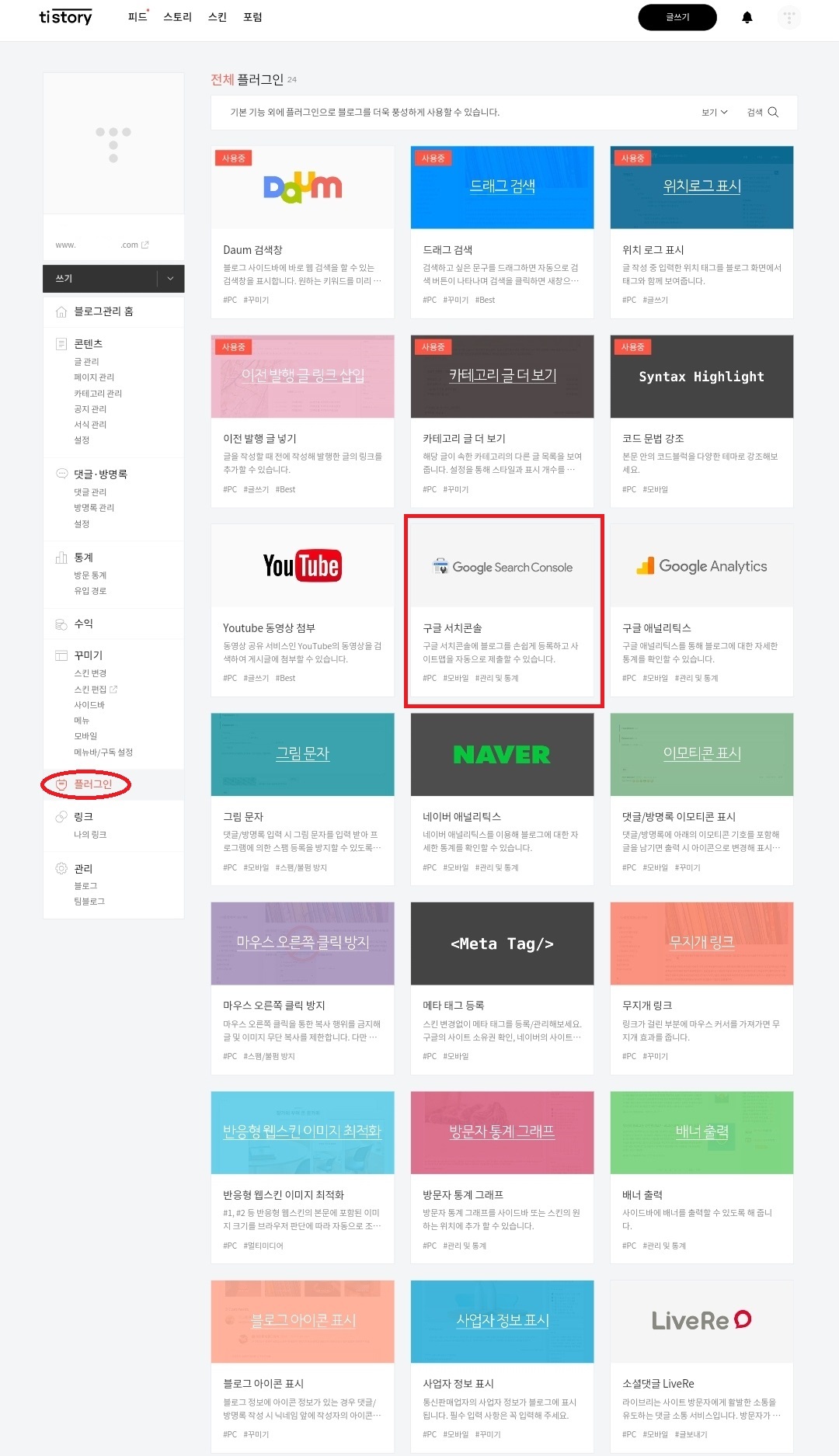The height and width of the screenshot is (1456, 839).
Task: Open the 드래그 검색 plugin thumbnail
Action: [x=502, y=187]
